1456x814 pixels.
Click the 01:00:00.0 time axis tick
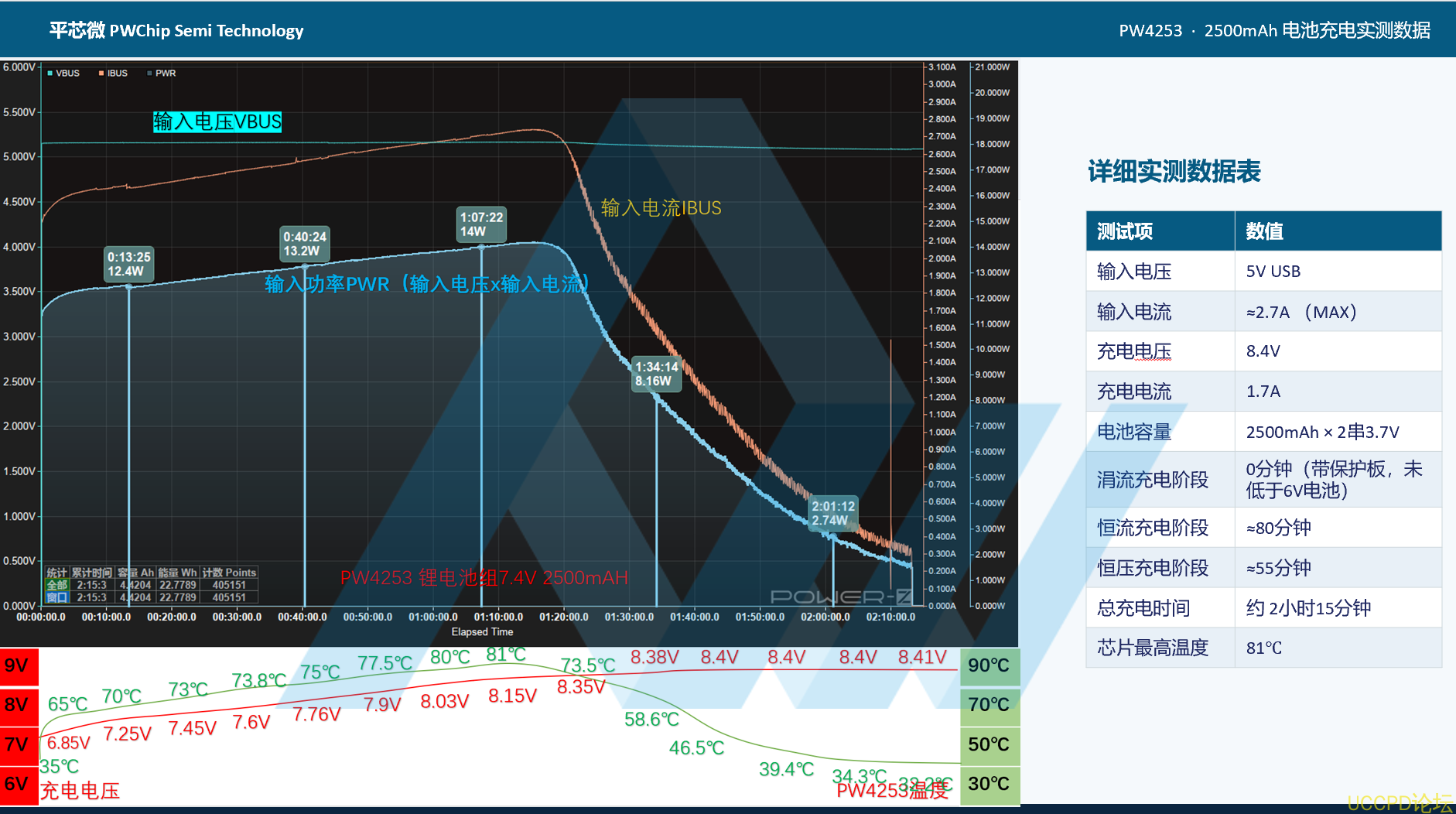(433, 617)
